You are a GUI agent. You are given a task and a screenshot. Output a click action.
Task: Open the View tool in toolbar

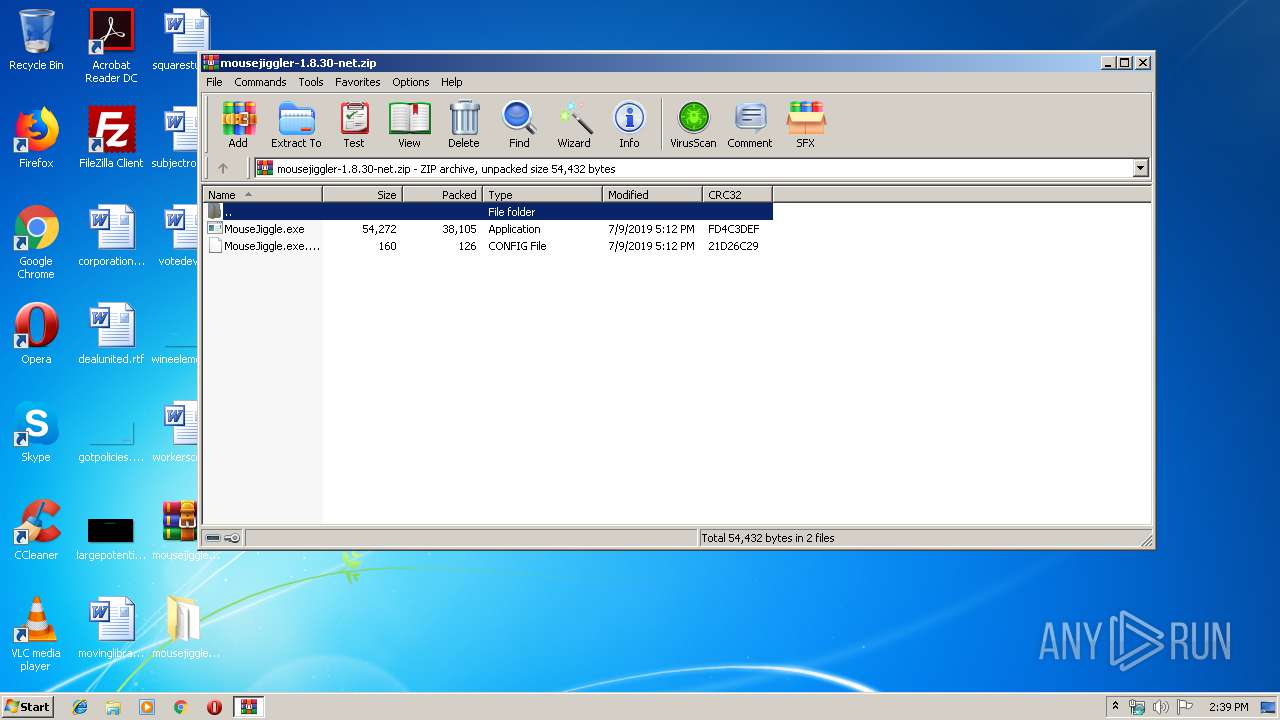pyautogui.click(x=409, y=125)
